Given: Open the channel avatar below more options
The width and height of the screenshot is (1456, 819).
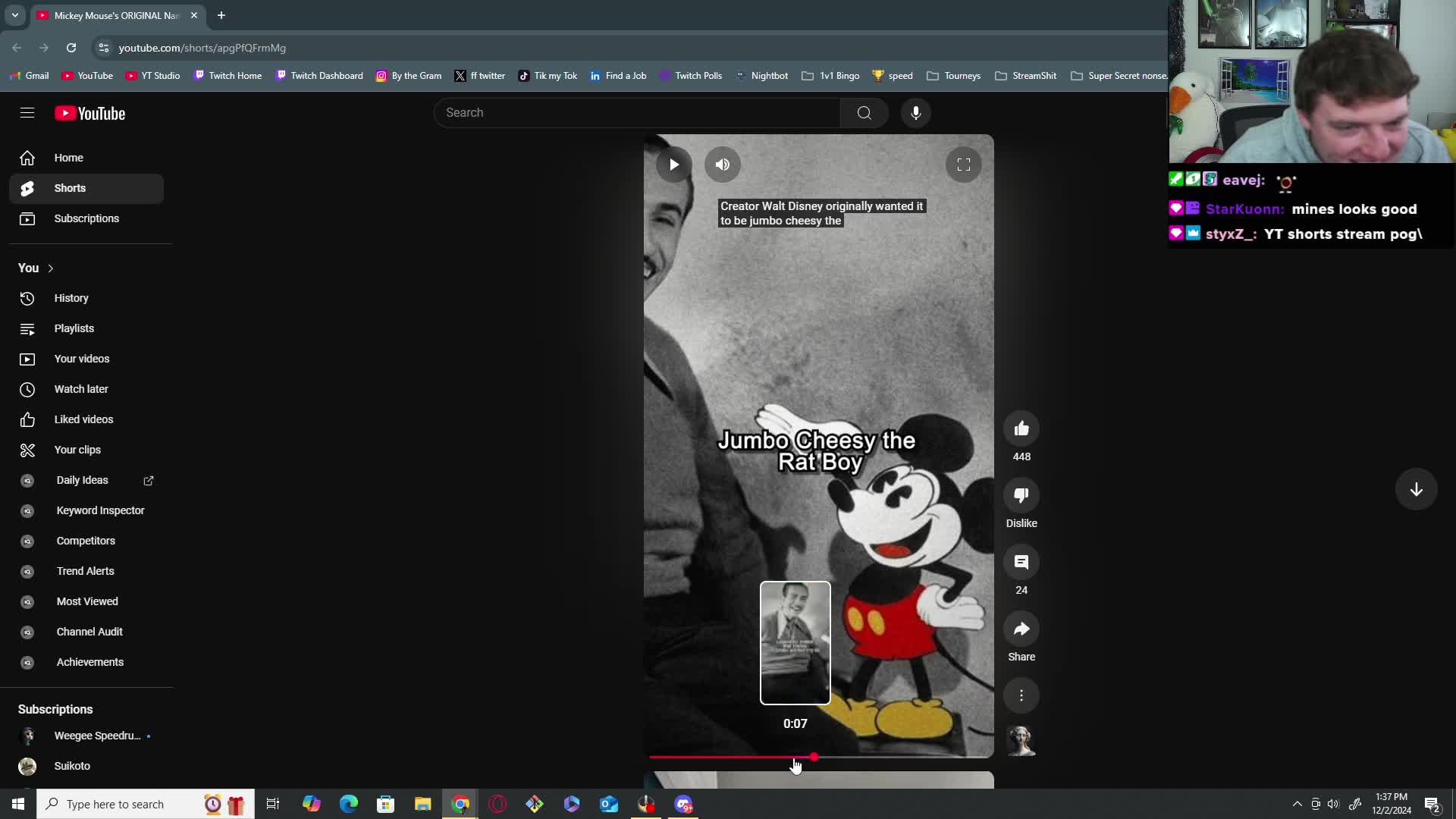Looking at the screenshot, I should 1021,741.
